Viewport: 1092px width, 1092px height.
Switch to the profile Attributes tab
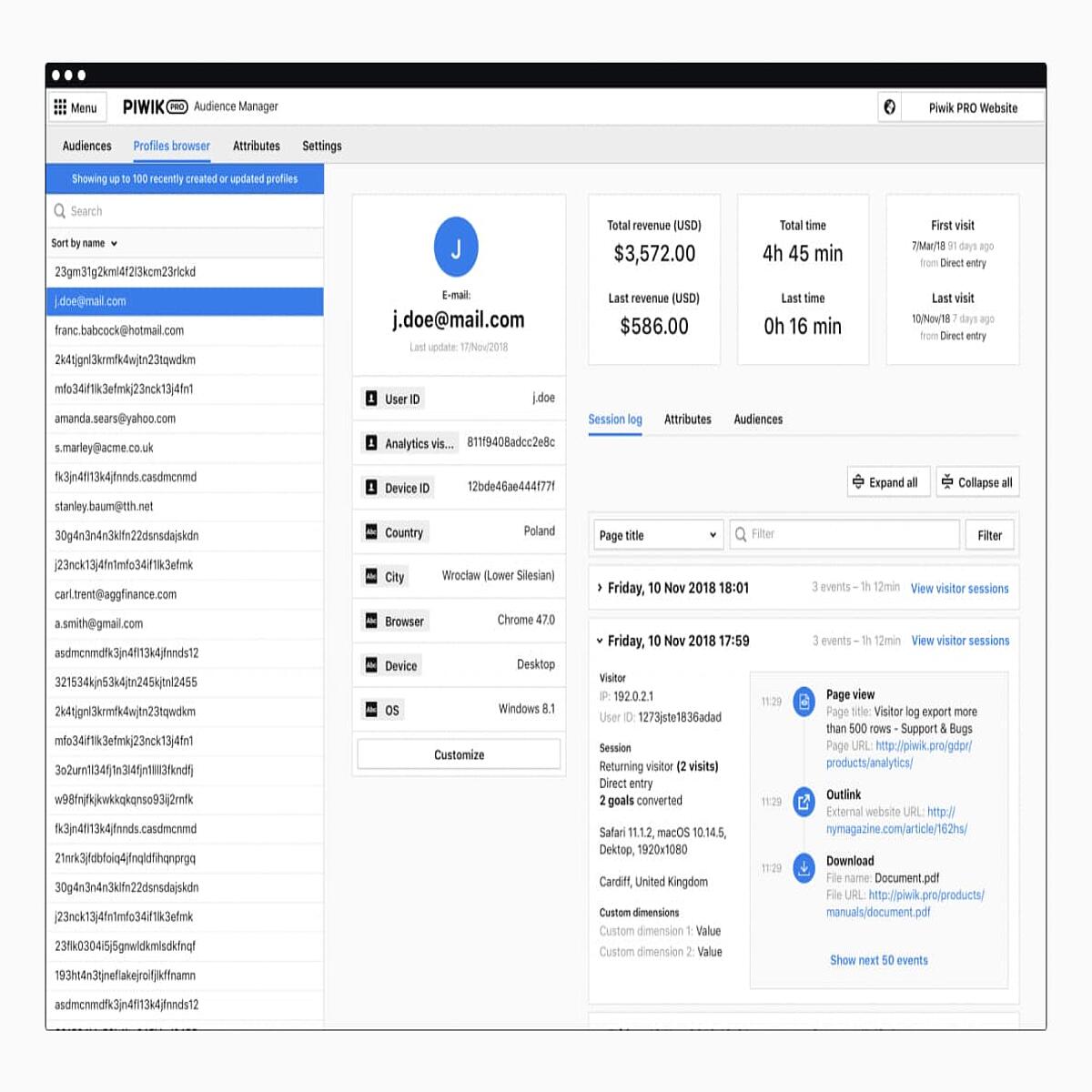(x=688, y=420)
